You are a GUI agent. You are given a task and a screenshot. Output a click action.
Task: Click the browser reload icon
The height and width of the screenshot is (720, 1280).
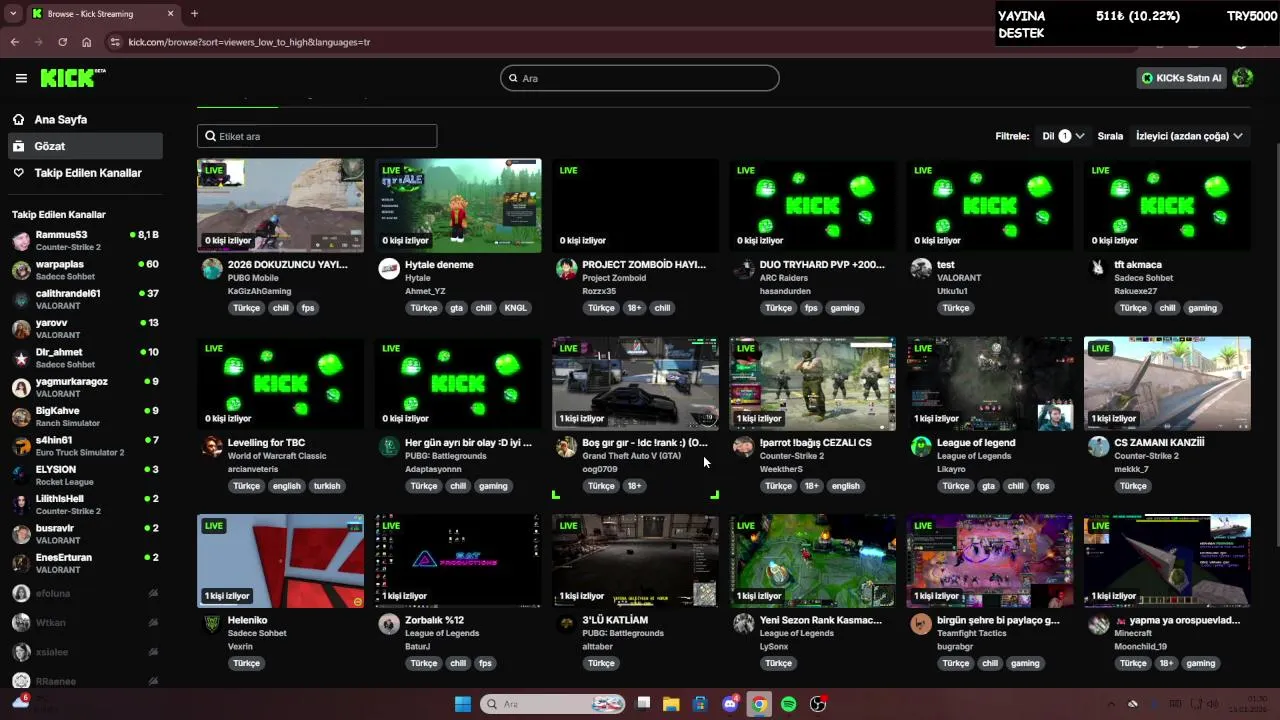[x=62, y=42]
